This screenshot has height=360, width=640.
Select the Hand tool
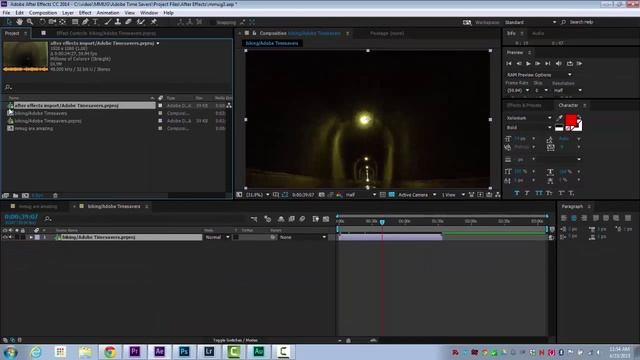(19, 22)
